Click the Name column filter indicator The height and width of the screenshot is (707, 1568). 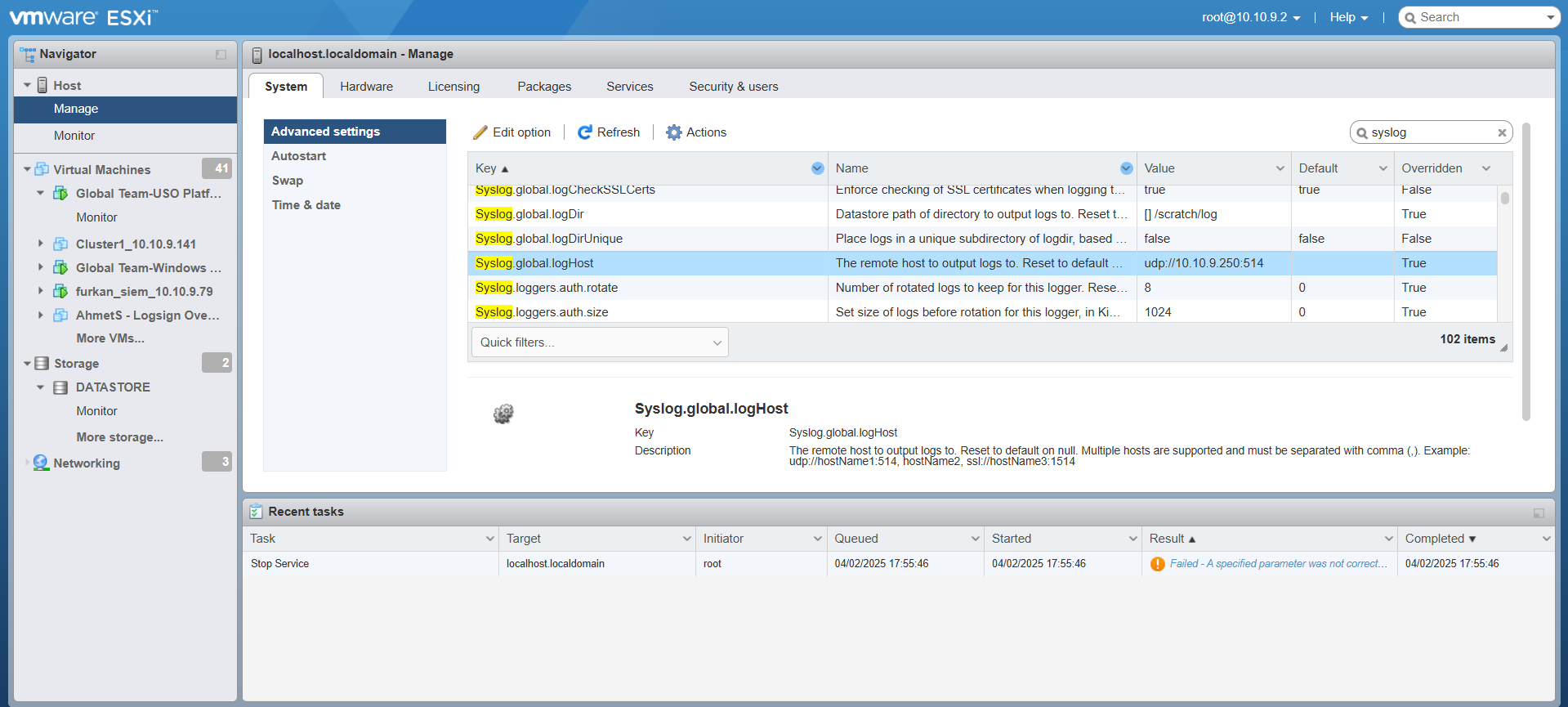1127,168
